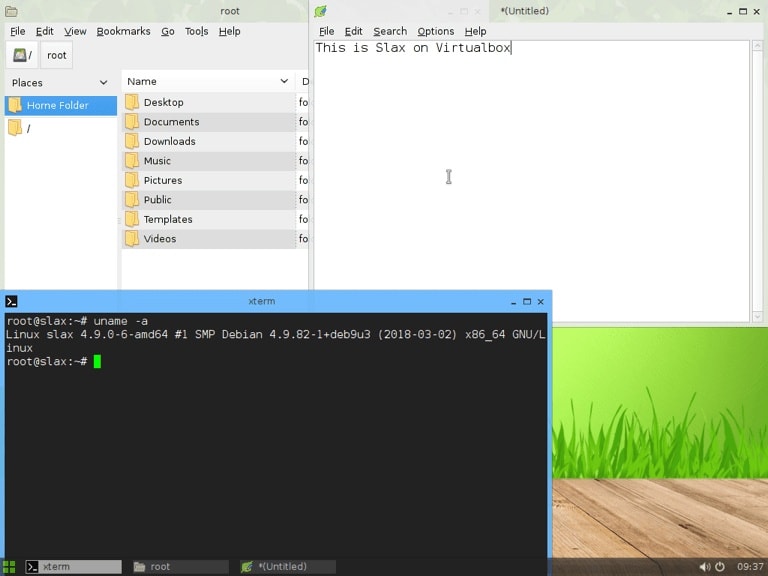The image size is (768, 576).
Task: Select Home Folder in Places
Action: (x=61, y=105)
